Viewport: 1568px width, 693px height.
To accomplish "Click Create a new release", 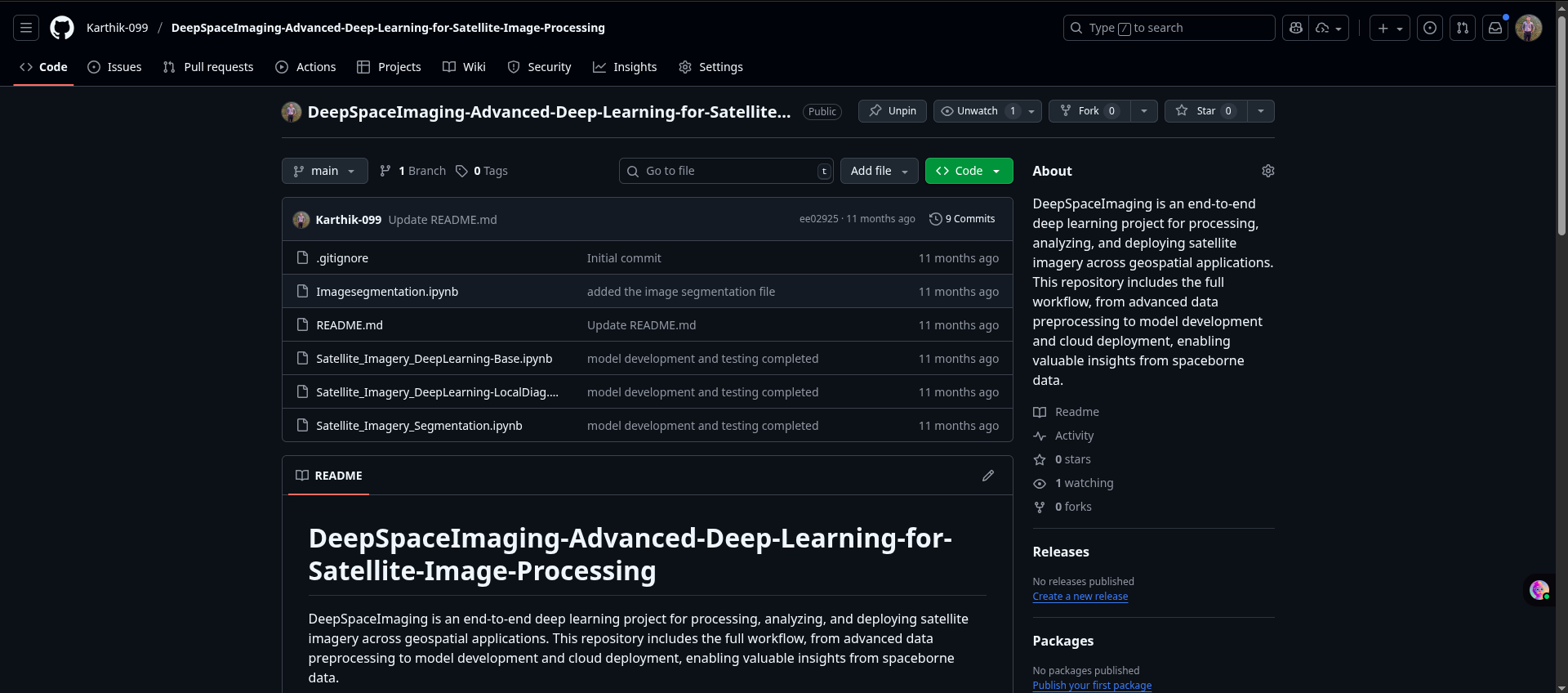I will (x=1080, y=597).
